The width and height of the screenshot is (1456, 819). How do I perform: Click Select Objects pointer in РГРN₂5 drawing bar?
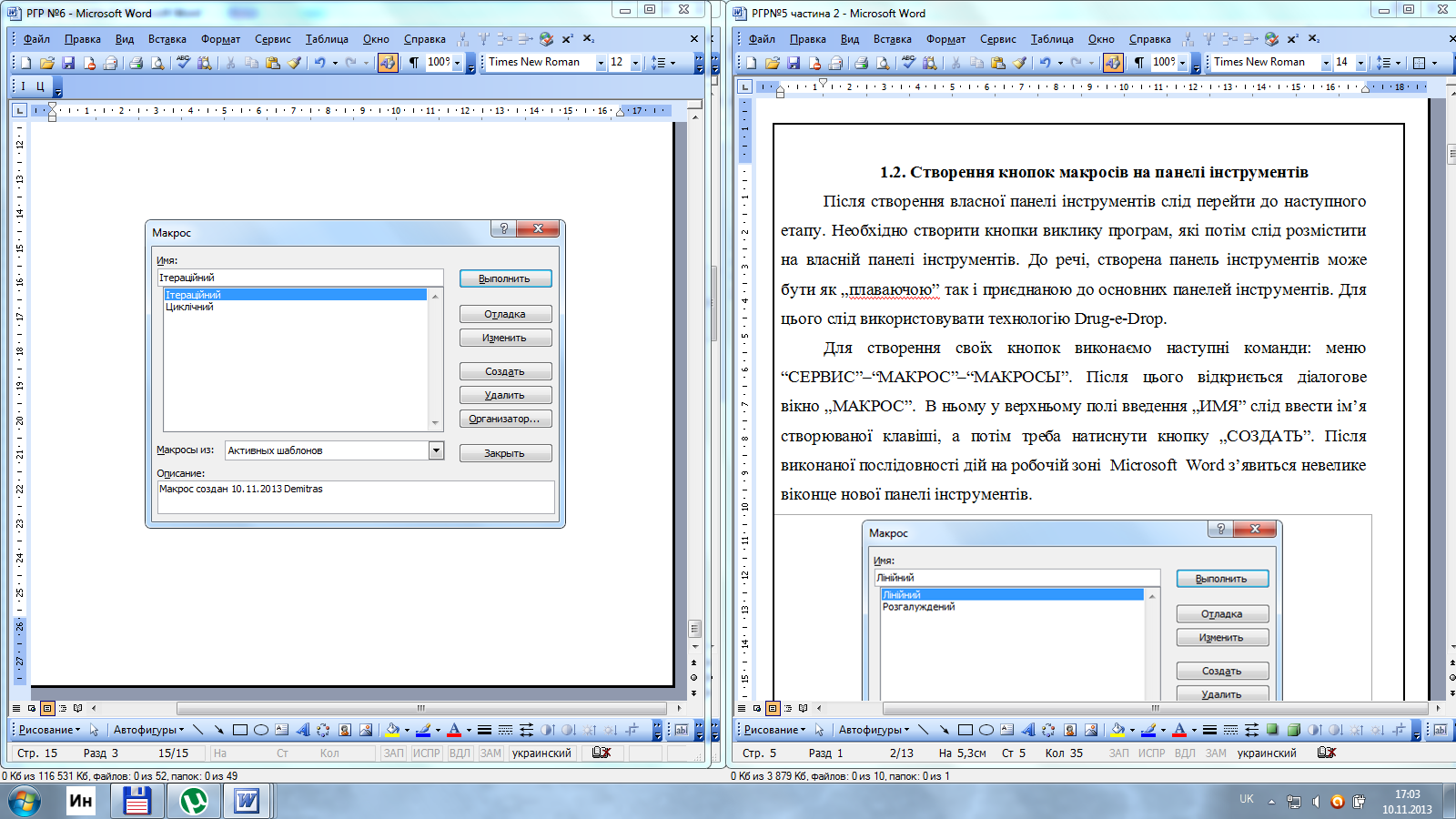(x=819, y=730)
